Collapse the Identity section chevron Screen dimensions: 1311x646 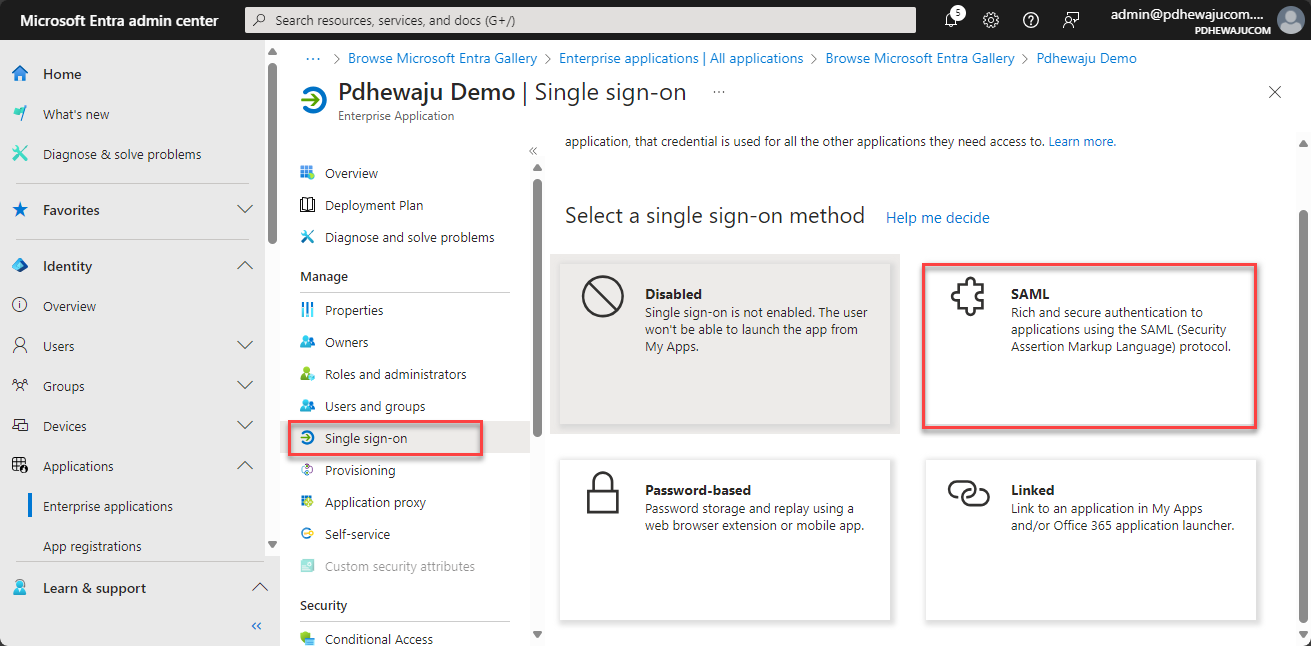[245, 266]
